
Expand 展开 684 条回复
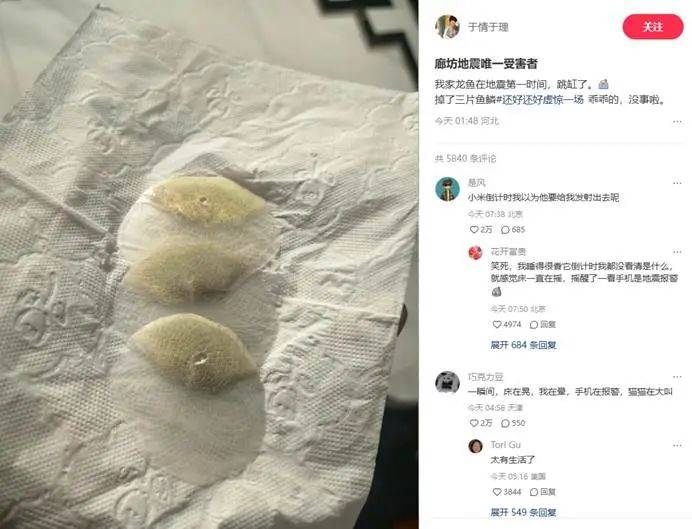pos(523,345)
